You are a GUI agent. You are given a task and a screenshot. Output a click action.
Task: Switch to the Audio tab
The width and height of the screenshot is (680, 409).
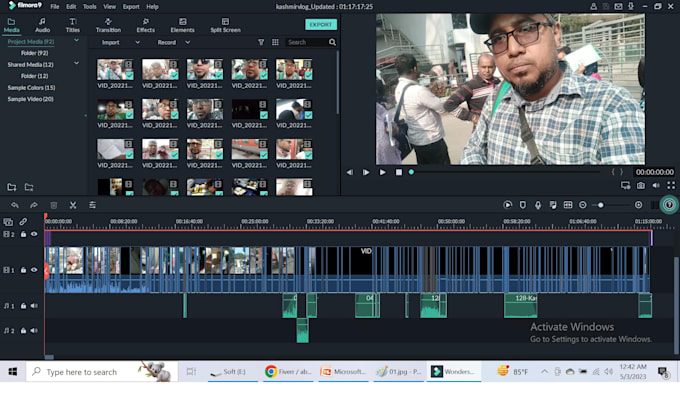click(x=42, y=25)
